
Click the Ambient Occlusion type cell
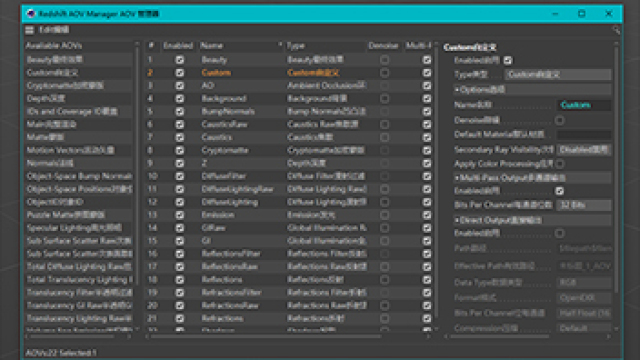point(326,86)
